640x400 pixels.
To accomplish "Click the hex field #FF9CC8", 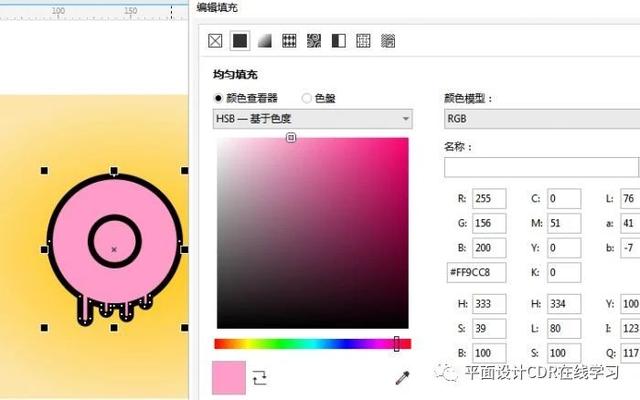I will click(476, 273).
